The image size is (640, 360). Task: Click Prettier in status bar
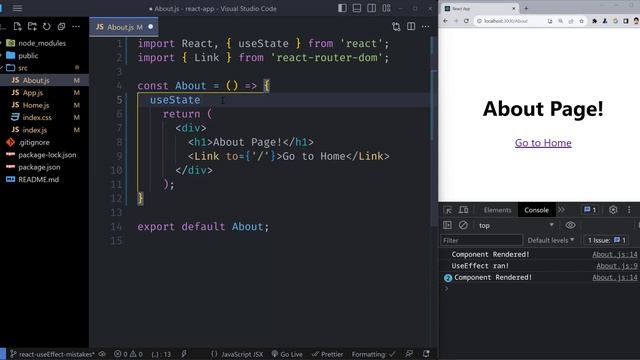pyautogui.click(x=327, y=354)
